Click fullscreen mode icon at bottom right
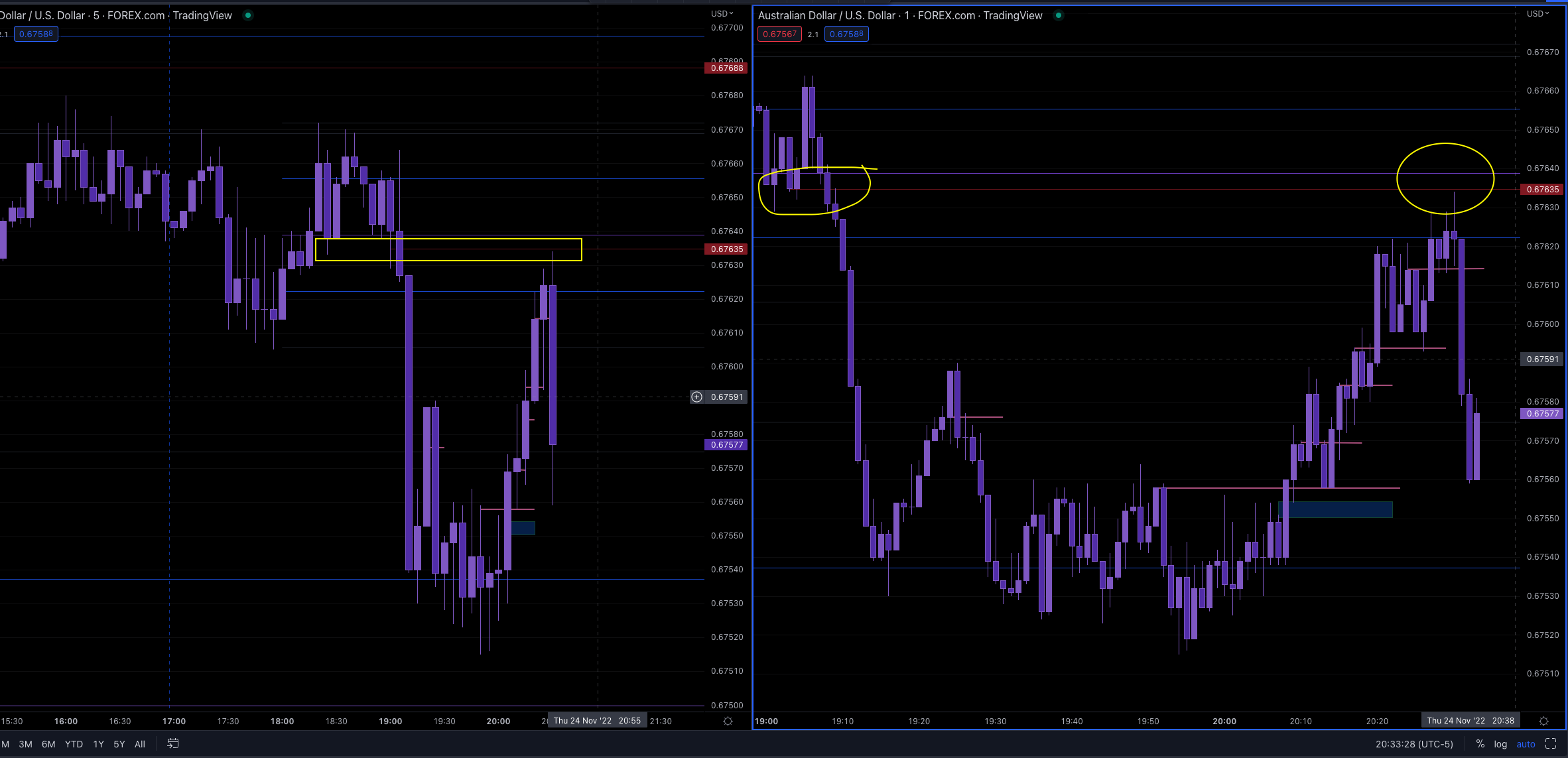1568x758 pixels. (1551, 743)
